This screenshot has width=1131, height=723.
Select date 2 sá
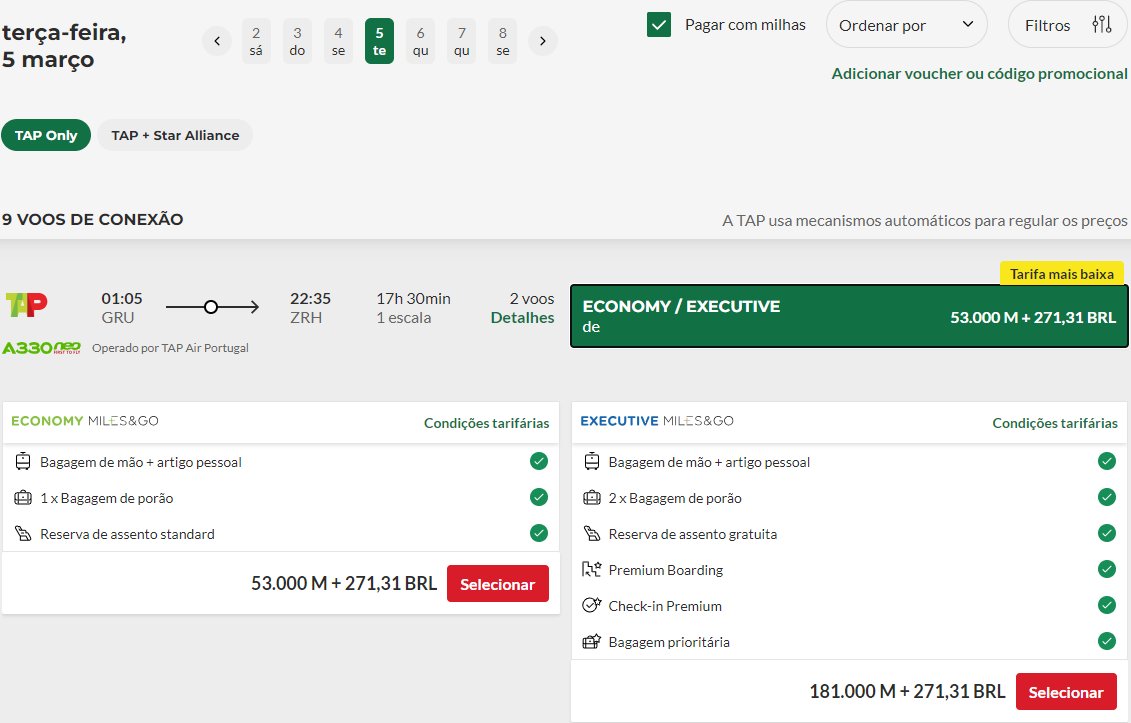click(x=256, y=41)
